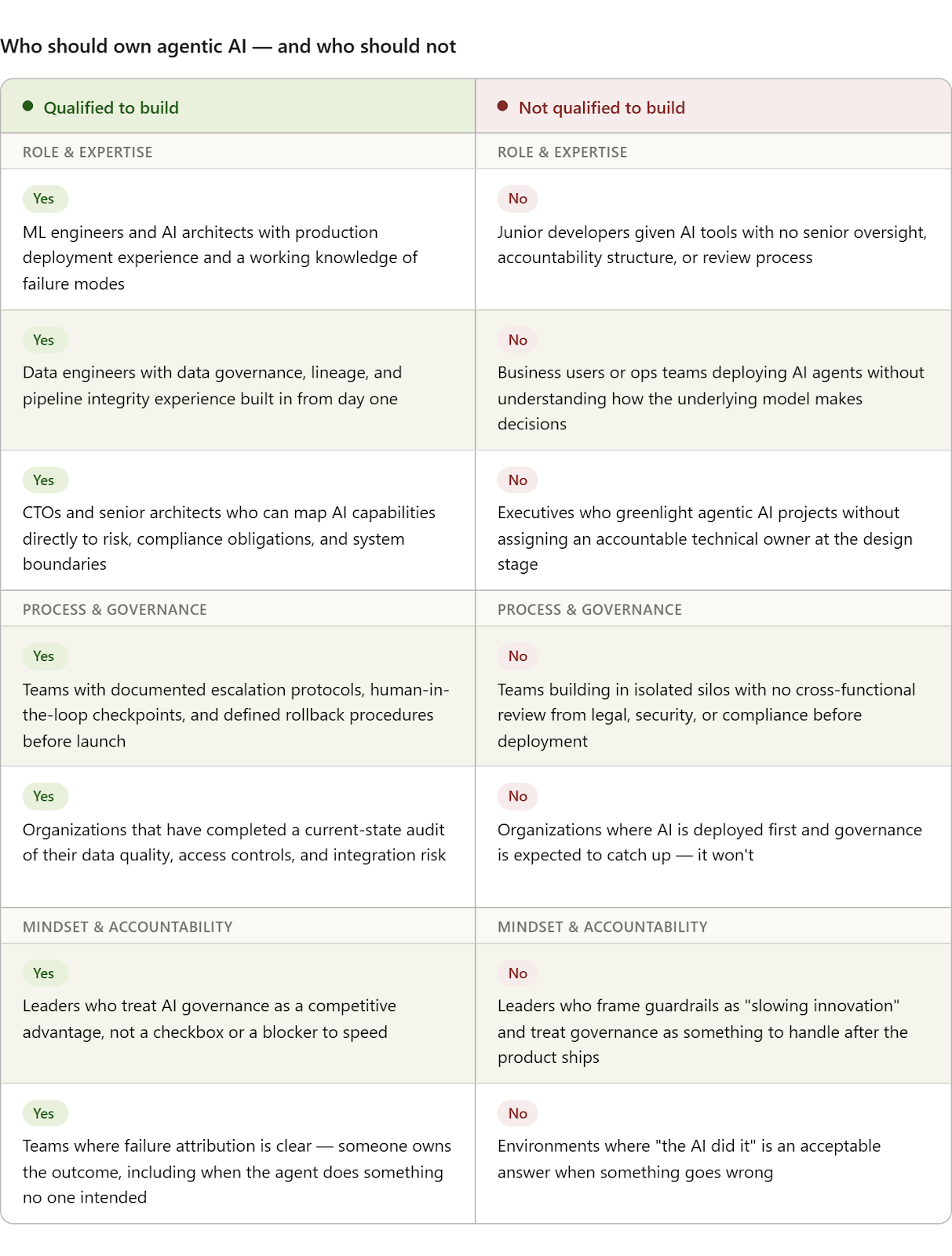Click the No badge above isolated silos text
Screen dimensions: 952x1256
pos(517,656)
